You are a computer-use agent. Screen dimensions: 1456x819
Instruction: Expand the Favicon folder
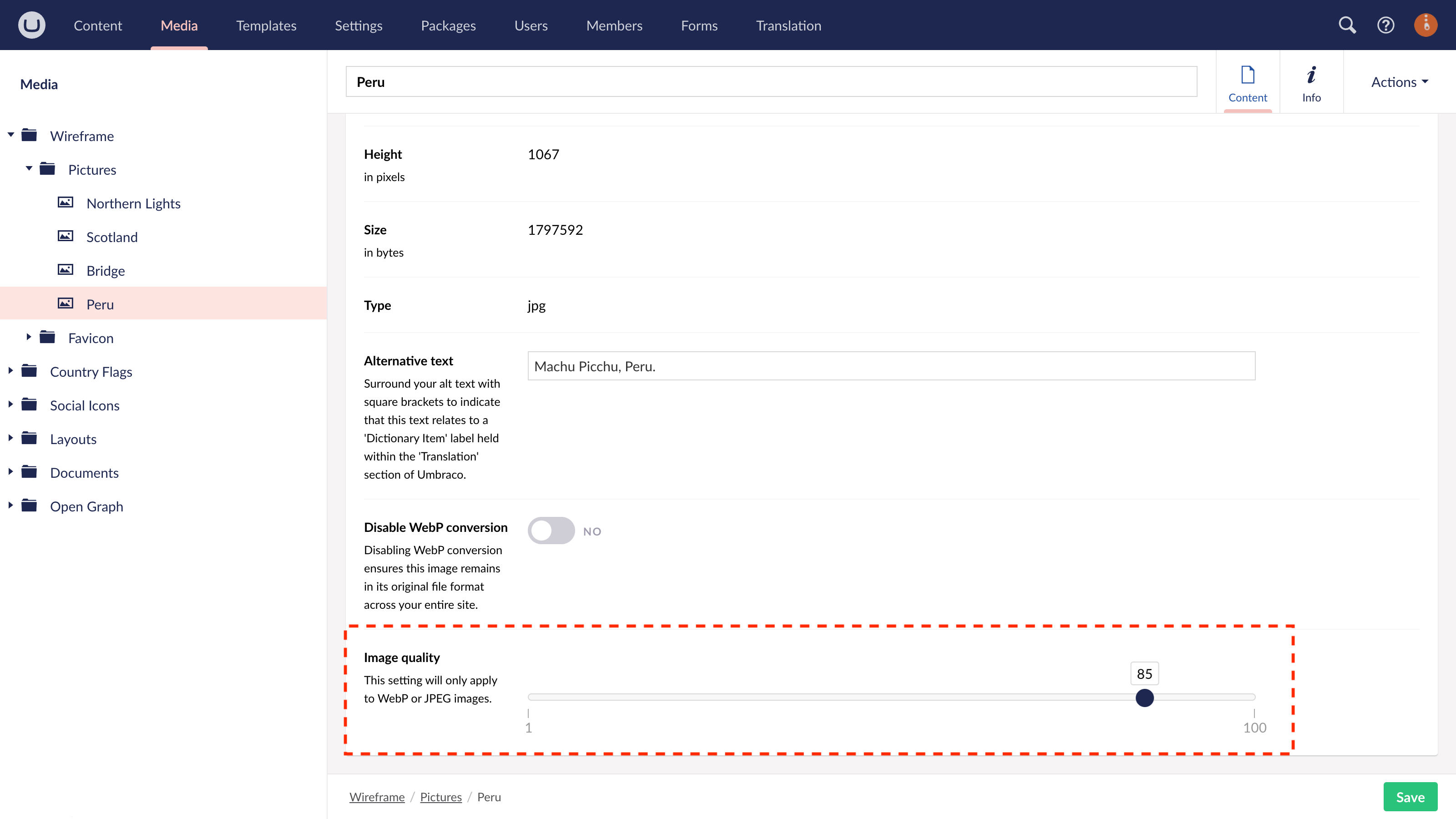(x=28, y=337)
